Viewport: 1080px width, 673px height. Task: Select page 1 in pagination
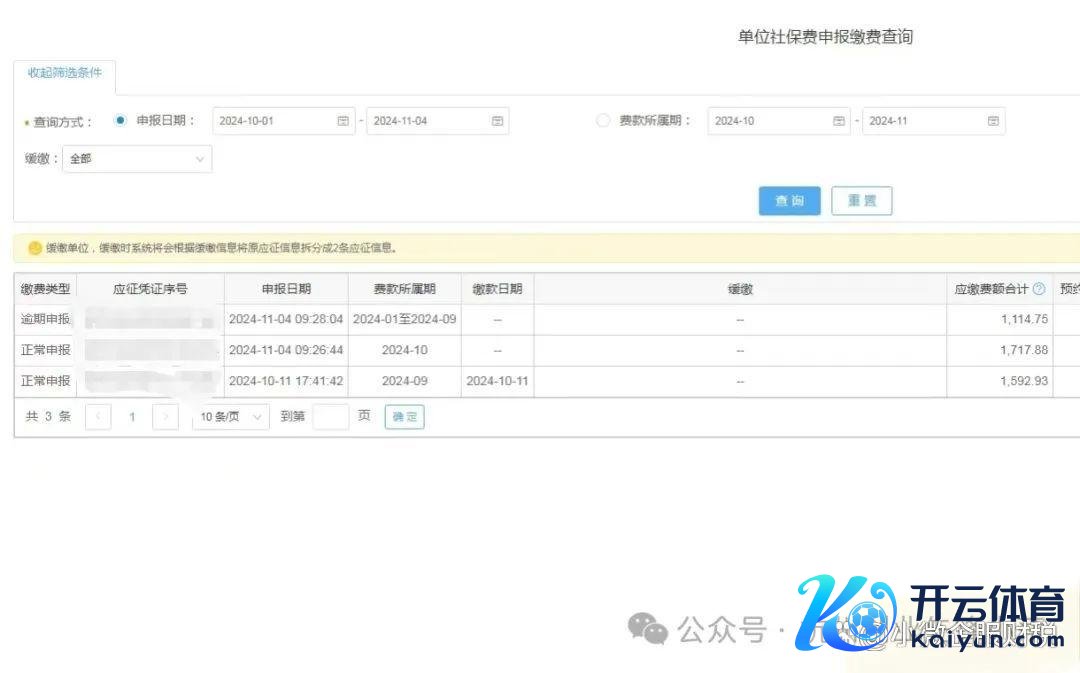click(131, 417)
